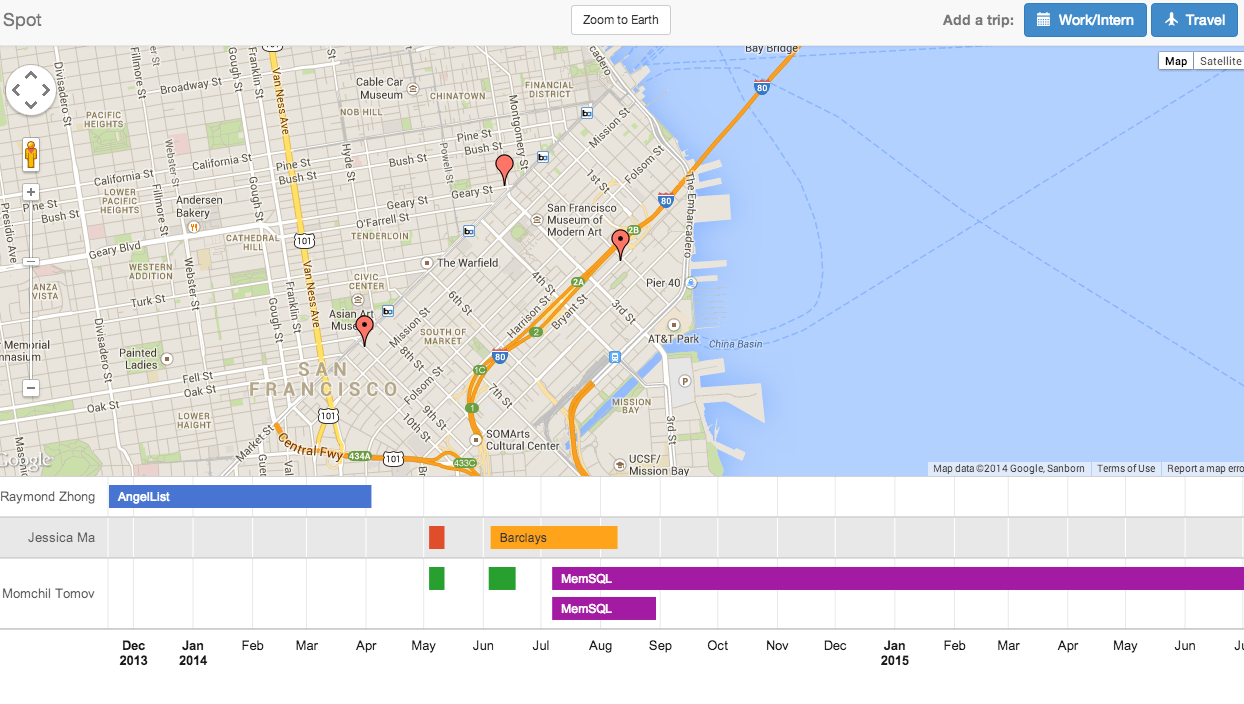Open the Google logo on the map
The image size is (1244, 704).
click(x=25, y=461)
